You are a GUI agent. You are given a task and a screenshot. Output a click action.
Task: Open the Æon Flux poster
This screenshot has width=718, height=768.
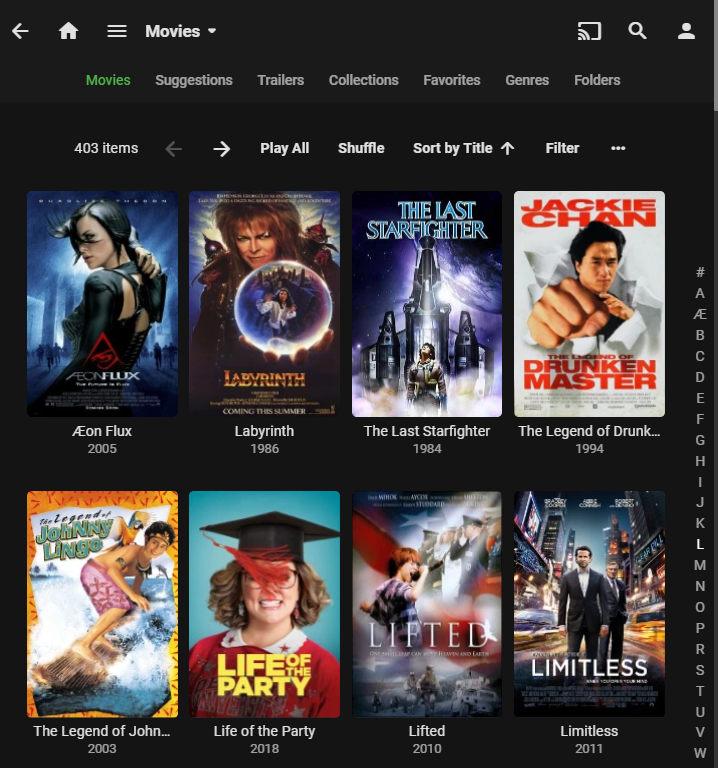(102, 304)
